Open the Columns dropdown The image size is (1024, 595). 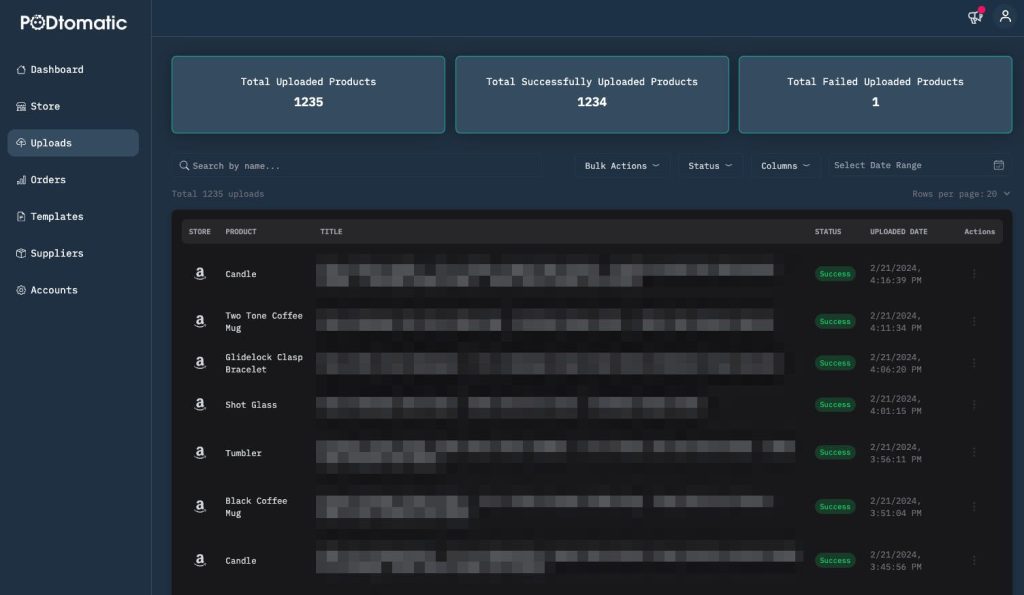[785, 166]
